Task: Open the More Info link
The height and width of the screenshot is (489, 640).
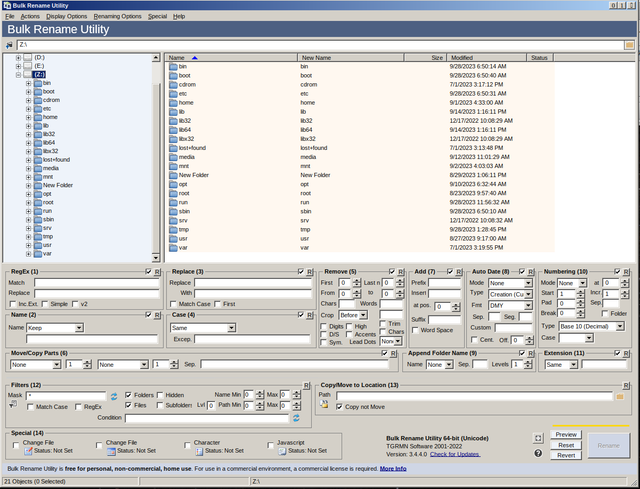Action: (x=393, y=469)
